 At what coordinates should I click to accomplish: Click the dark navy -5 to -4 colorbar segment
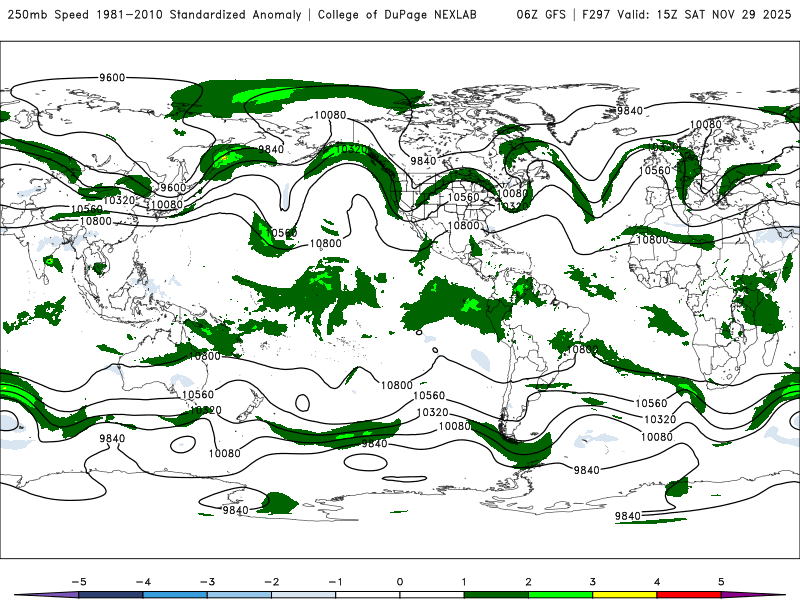pos(111,595)
